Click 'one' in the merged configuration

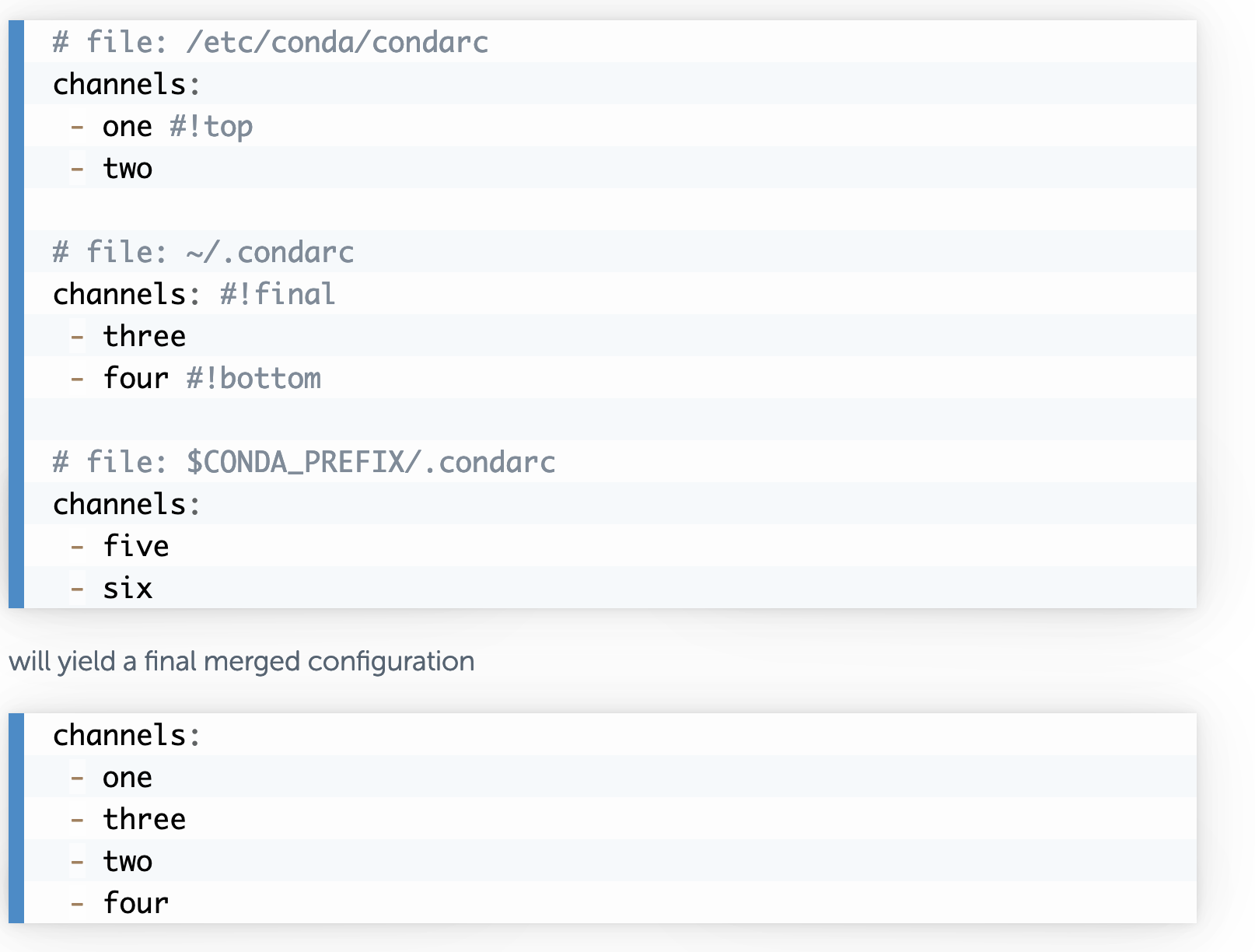[x=128, y=777]
